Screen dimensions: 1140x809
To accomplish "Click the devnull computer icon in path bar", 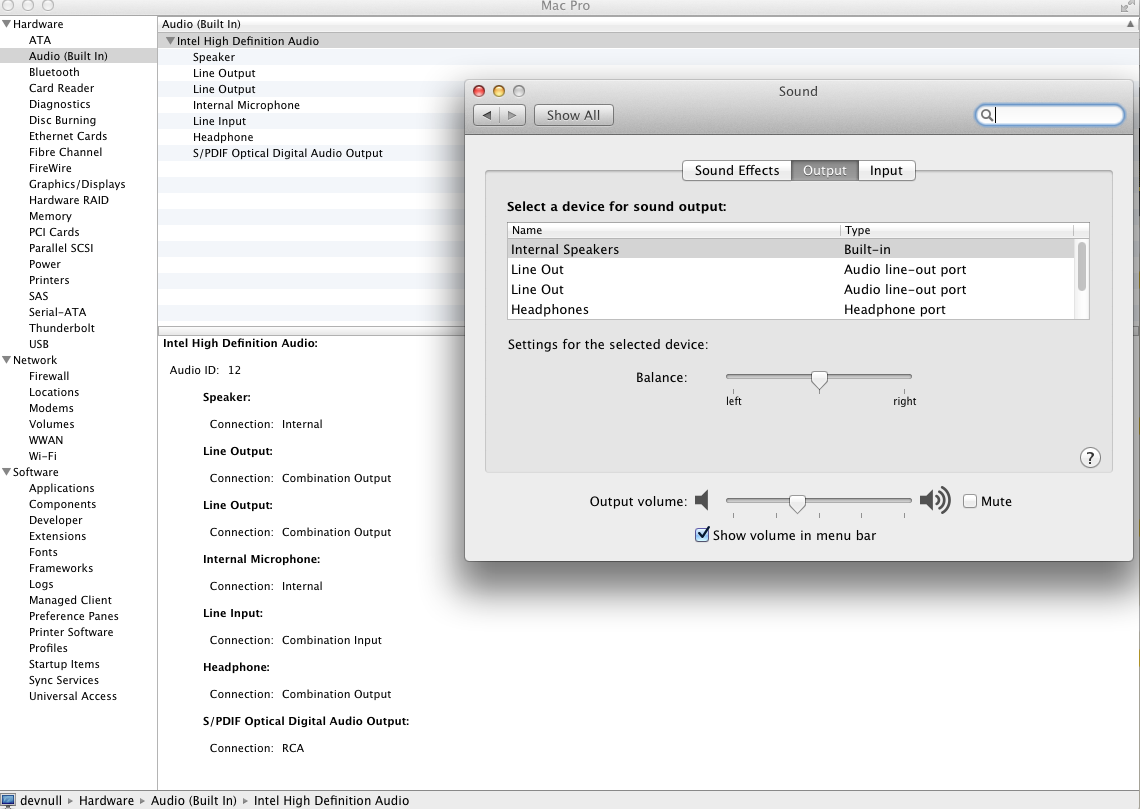I will coord(8,800).
